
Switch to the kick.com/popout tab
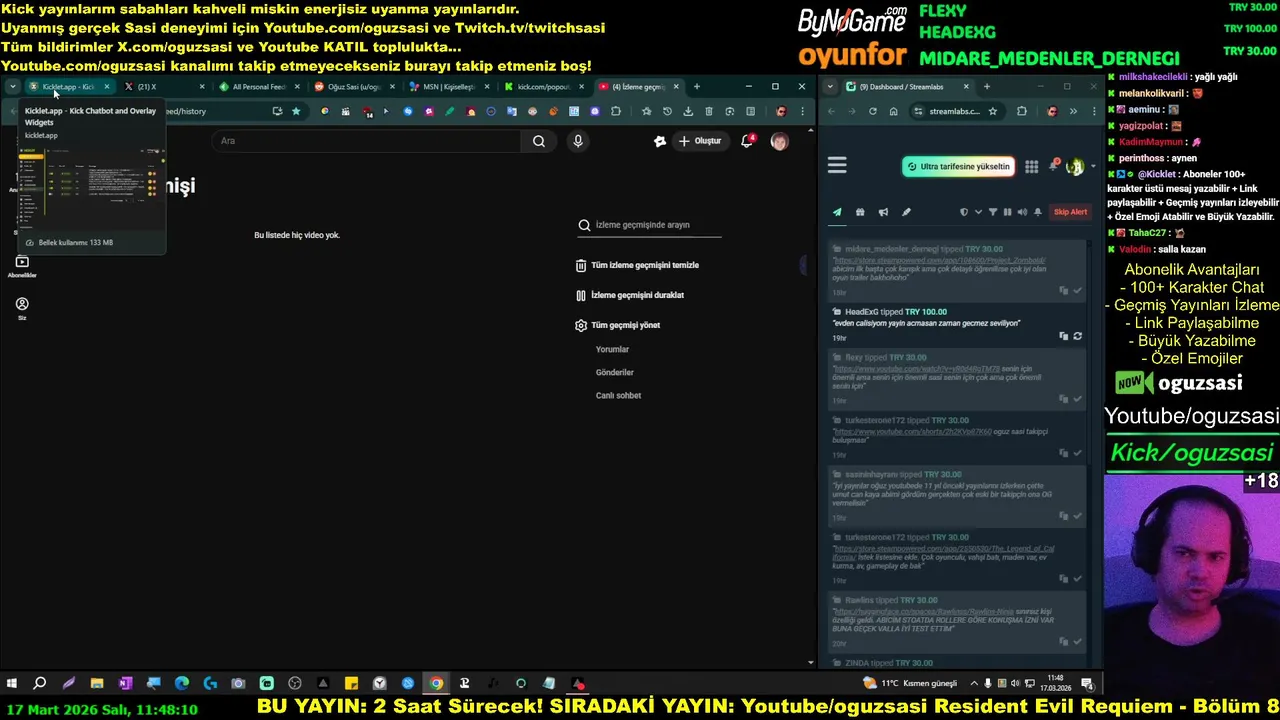click(543, 87)
